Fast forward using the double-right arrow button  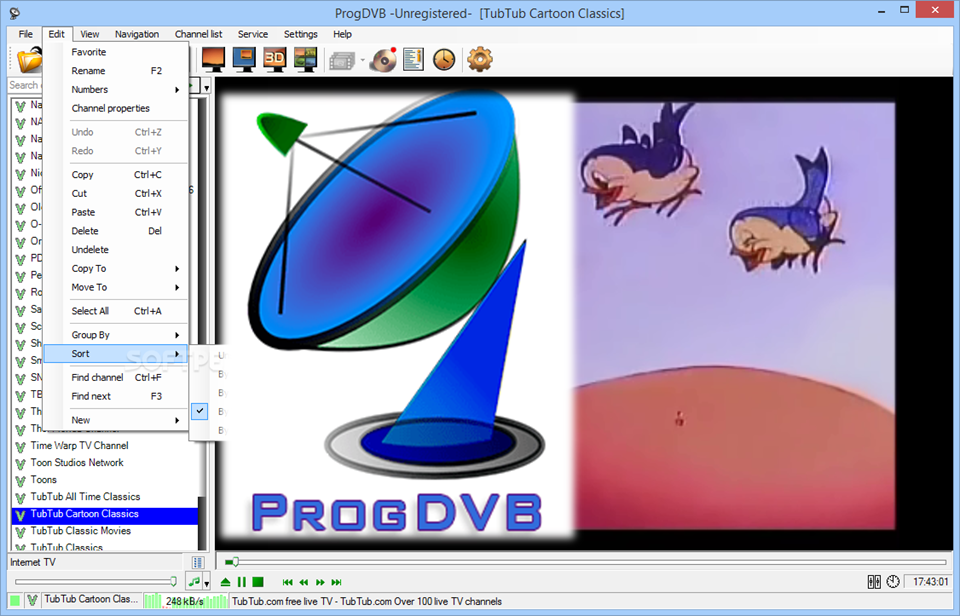(x=320, y=582)
